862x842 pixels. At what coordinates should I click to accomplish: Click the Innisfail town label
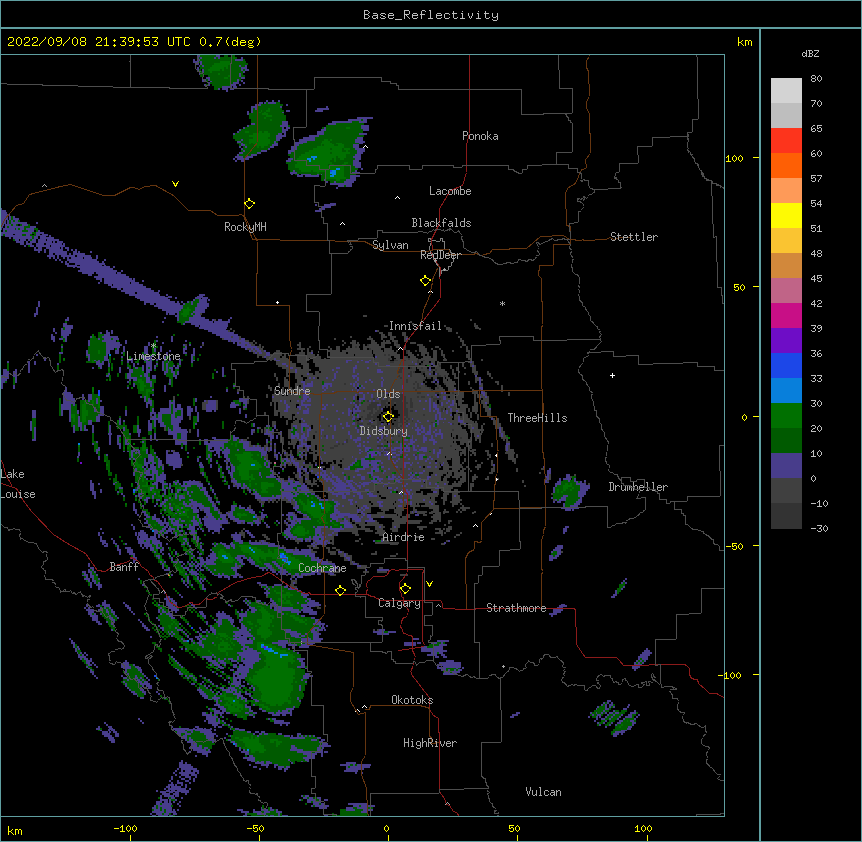click(x=415, y=326)
